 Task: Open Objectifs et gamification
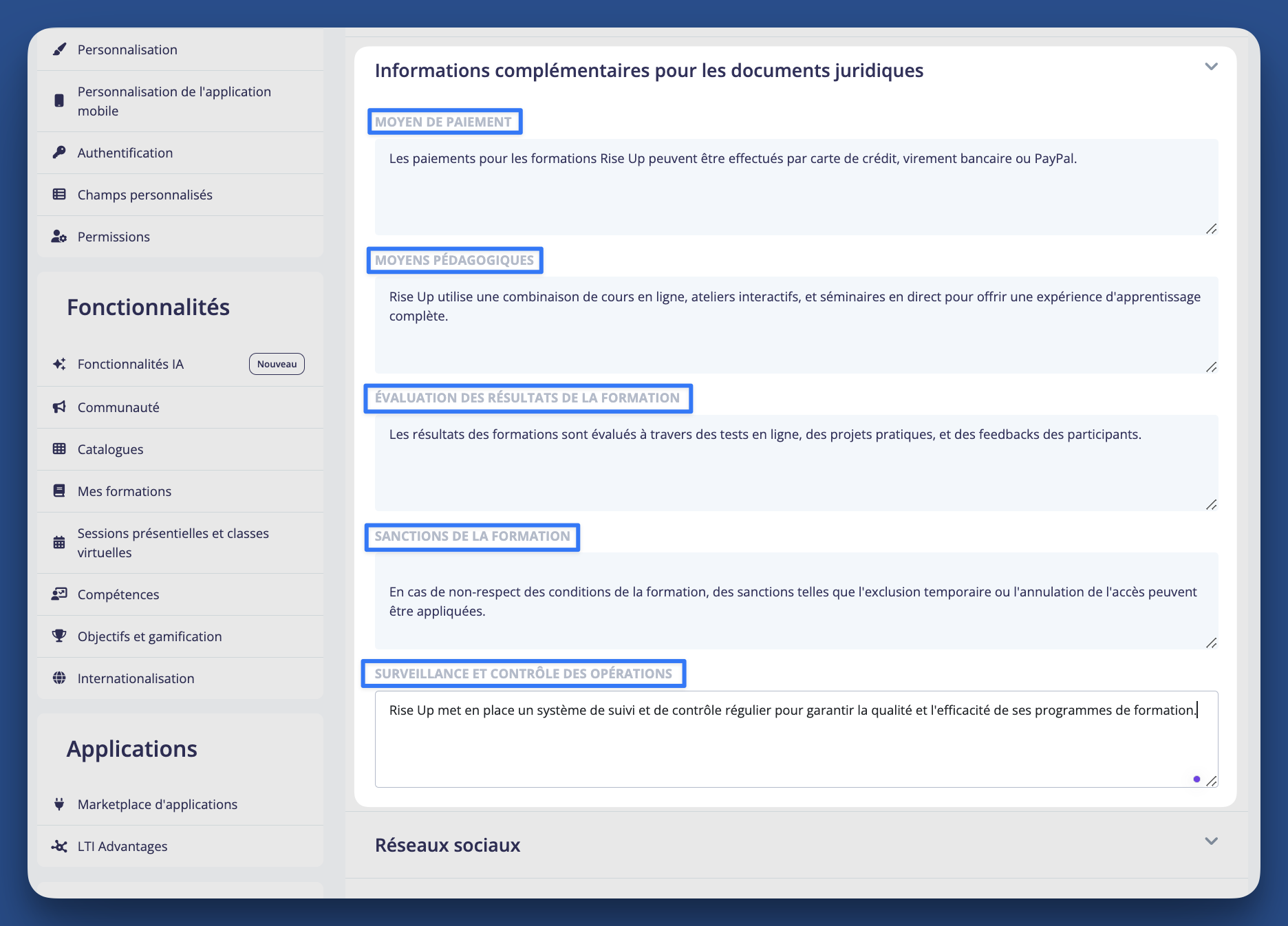180,636
